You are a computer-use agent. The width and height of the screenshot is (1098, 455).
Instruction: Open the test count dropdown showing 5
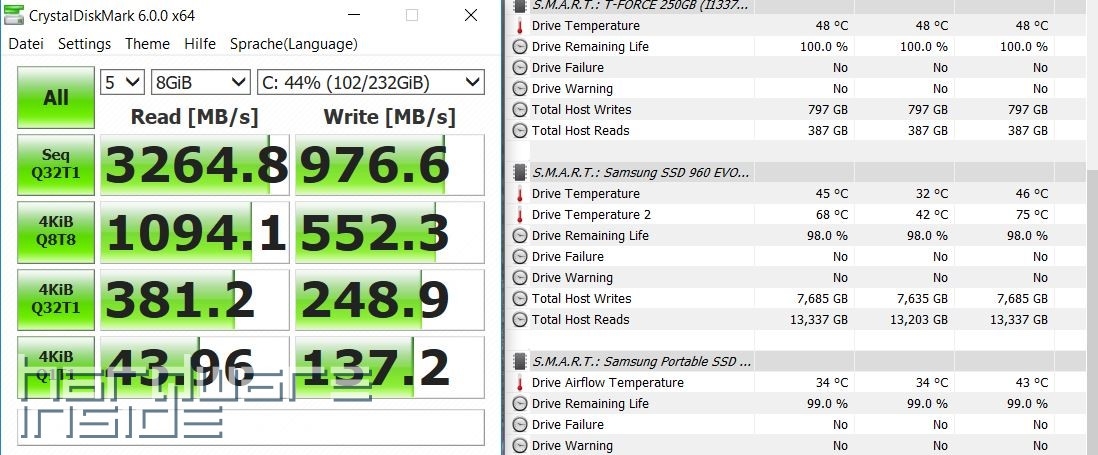coord(122,82)
